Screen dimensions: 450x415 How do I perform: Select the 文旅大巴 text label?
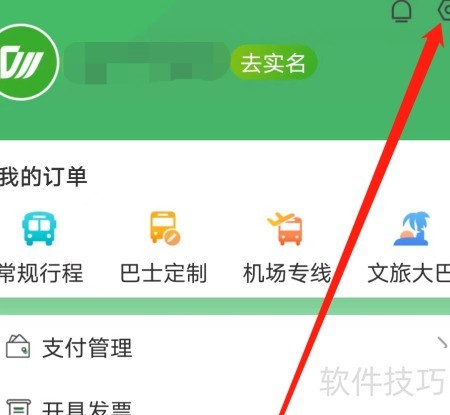click(x=409, y=273)
